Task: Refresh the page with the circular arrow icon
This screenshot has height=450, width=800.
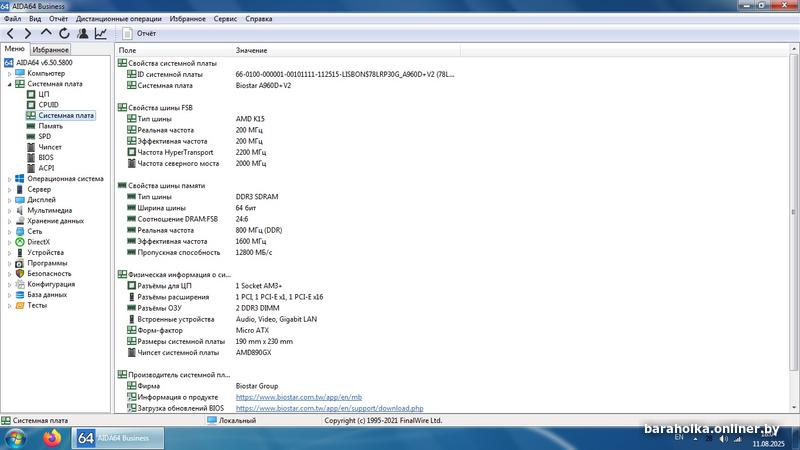Action: pyautogui.click(x=64, y=34)
